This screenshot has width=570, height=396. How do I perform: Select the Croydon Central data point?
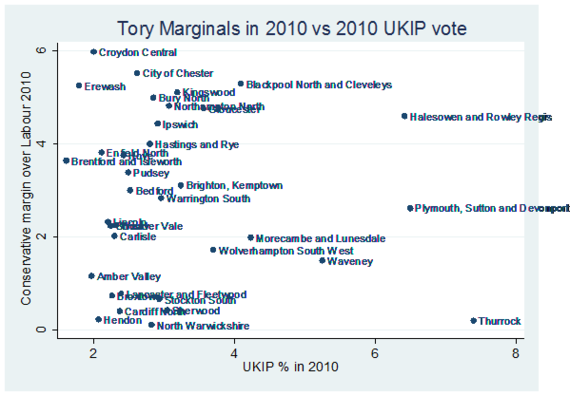[93, 52]
